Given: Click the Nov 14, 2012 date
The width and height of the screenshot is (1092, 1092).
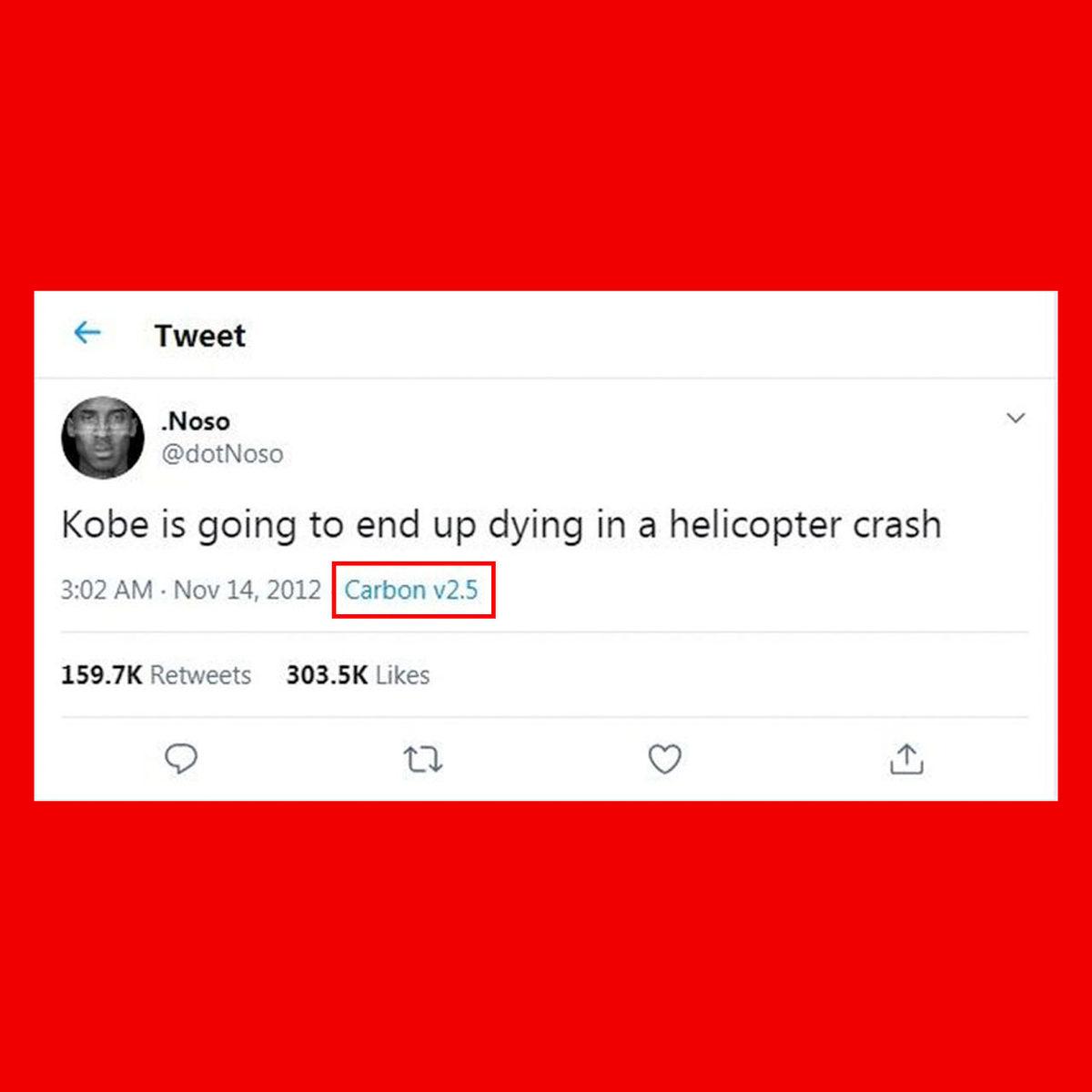Looking at the screenshot, I should click(x=248, y=591).
